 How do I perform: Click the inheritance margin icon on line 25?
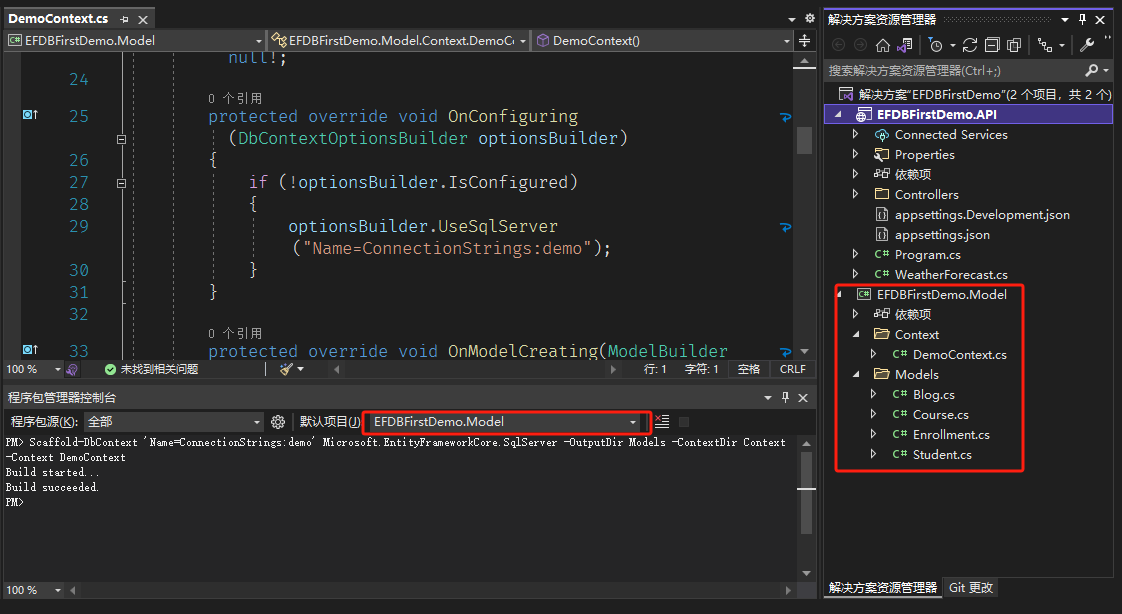[x=30, y=114]
